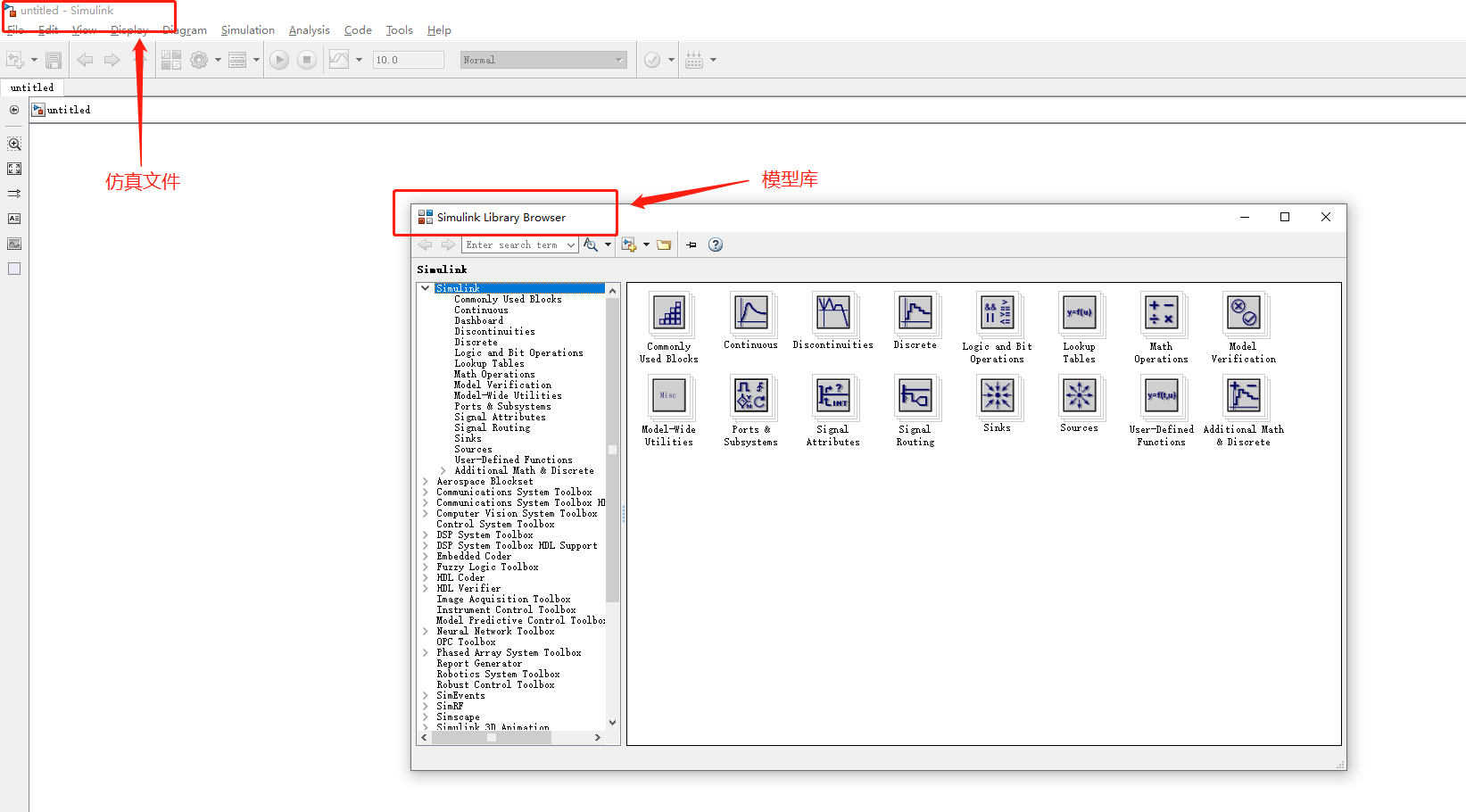Click the Update Diagram checkmark icon
Screen dimensions: 1466x812
(652, 60)
